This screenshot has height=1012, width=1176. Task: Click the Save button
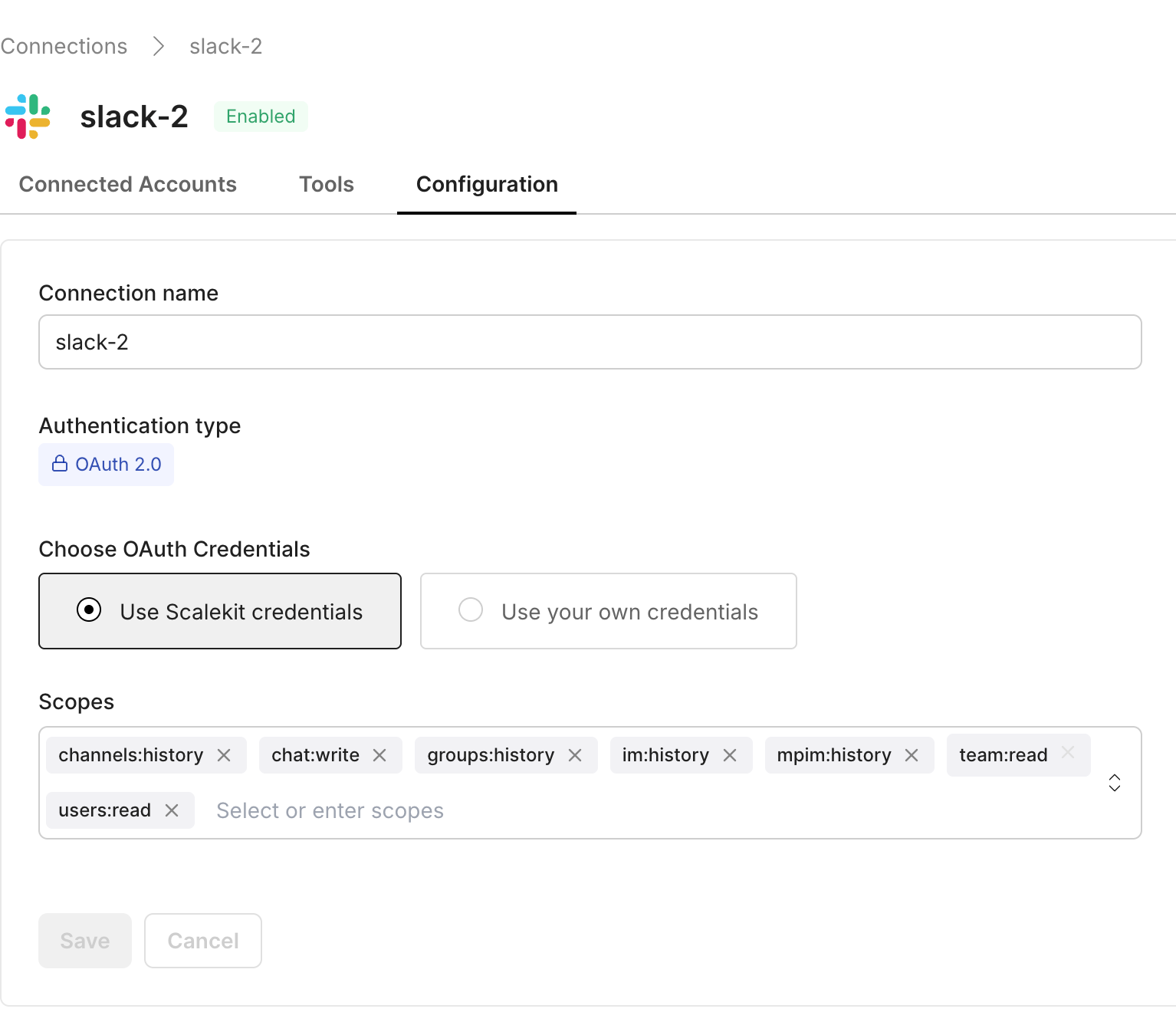85,941
